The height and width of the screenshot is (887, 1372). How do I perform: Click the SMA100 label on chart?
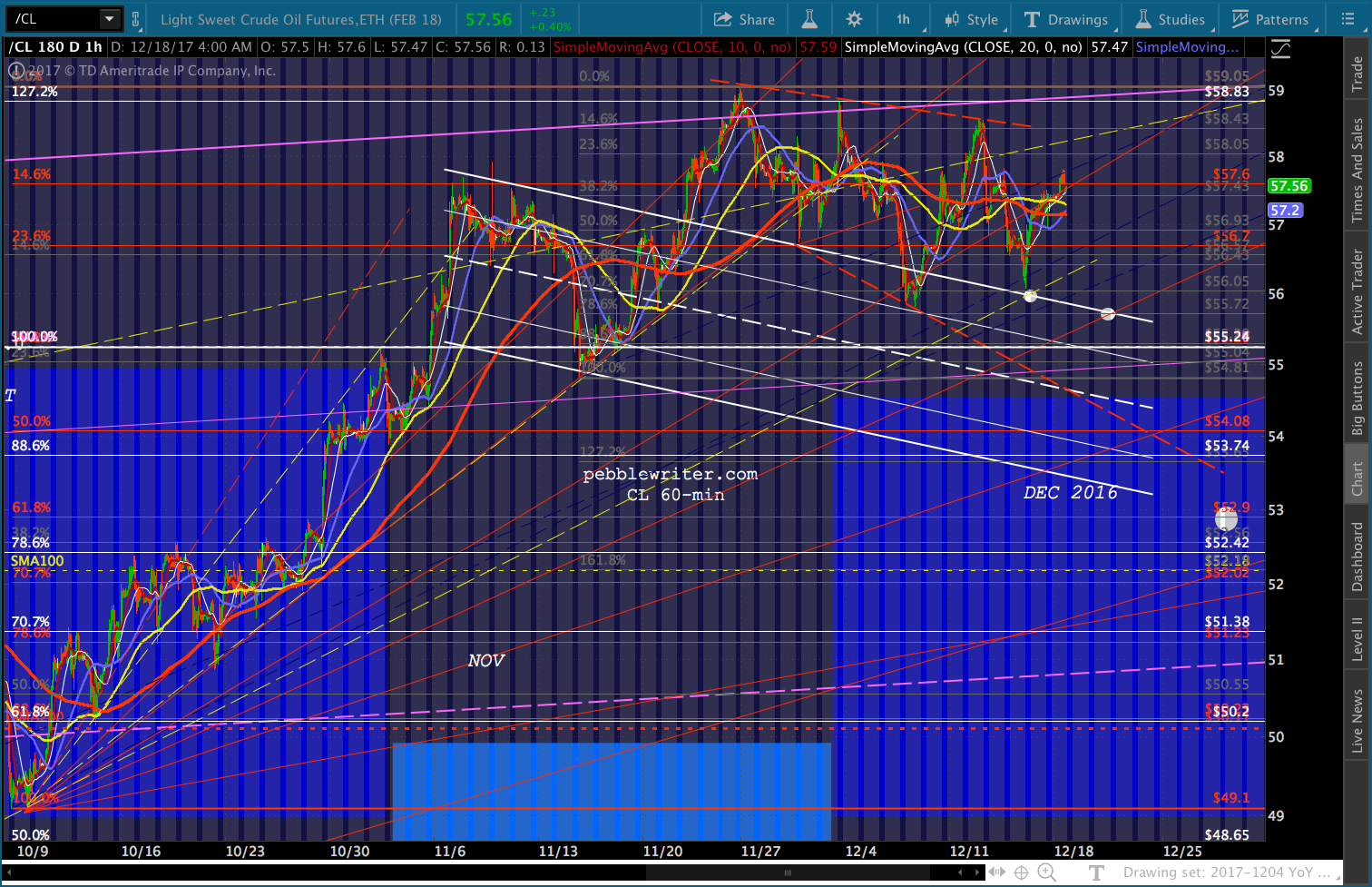tap(37, 560)
